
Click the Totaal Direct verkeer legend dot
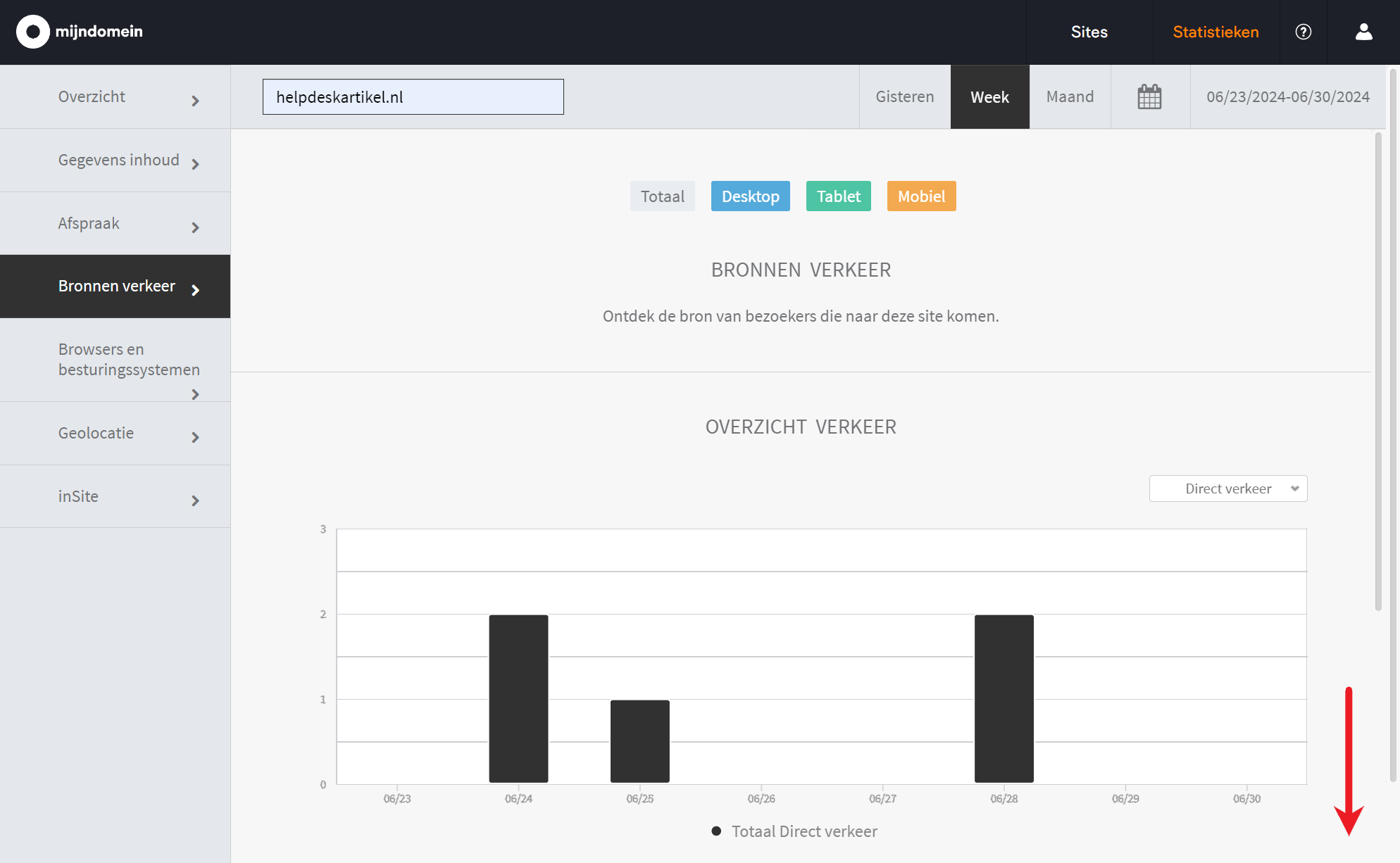[x=716, y=831]
